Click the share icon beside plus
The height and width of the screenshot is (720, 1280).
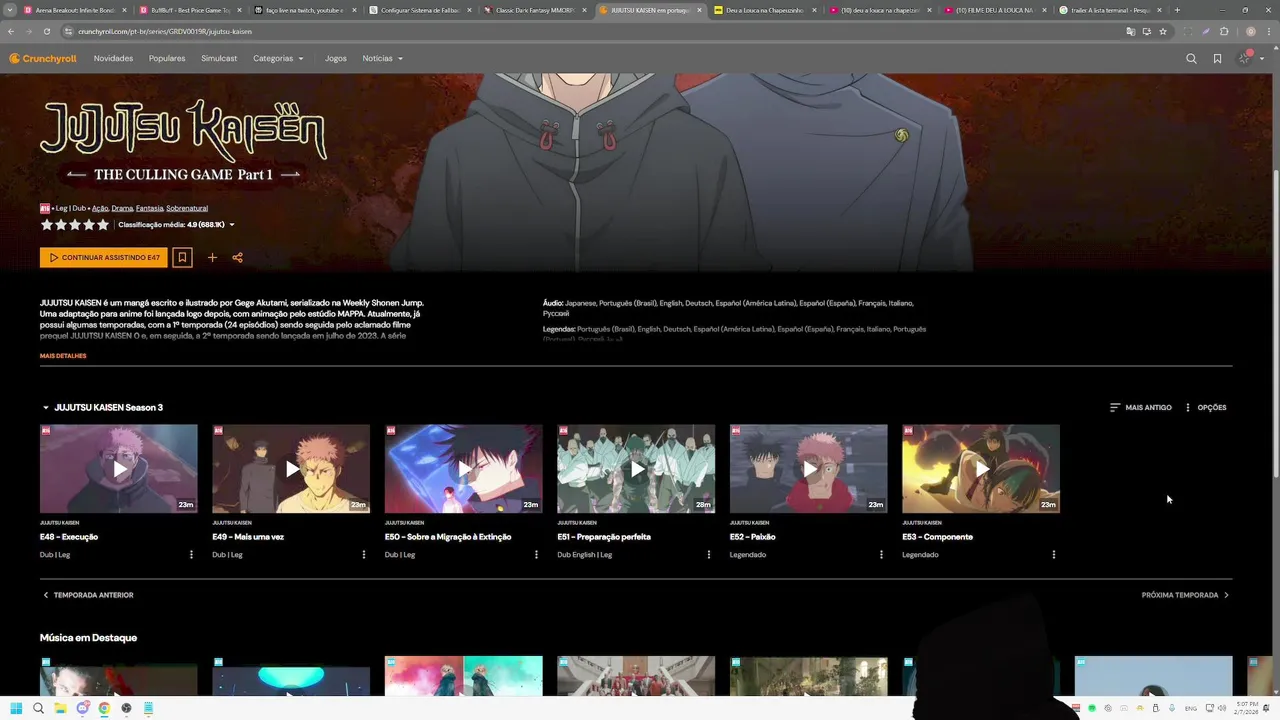click(x=238, y=258)
